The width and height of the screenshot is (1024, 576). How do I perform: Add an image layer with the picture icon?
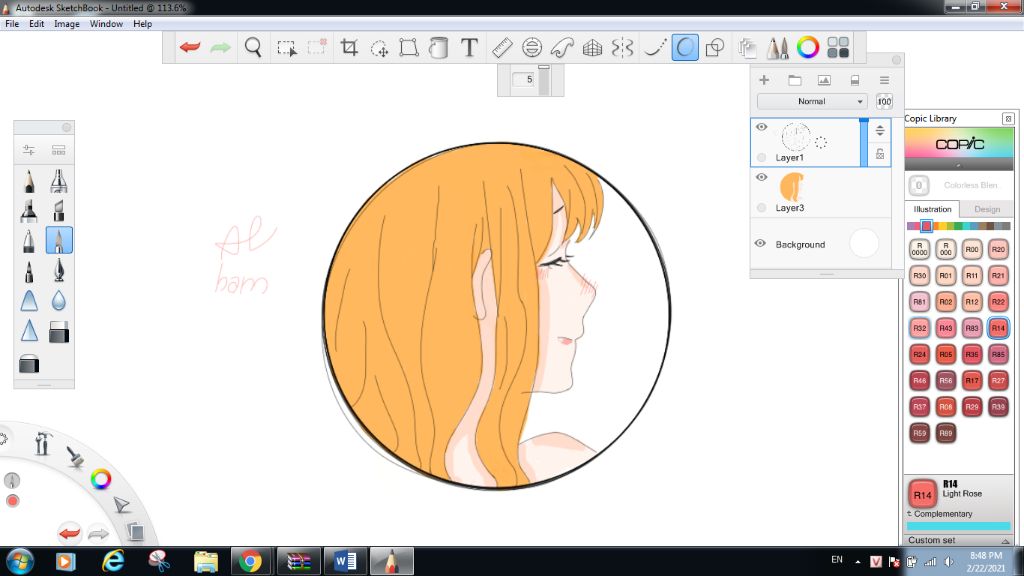[824, 80]
